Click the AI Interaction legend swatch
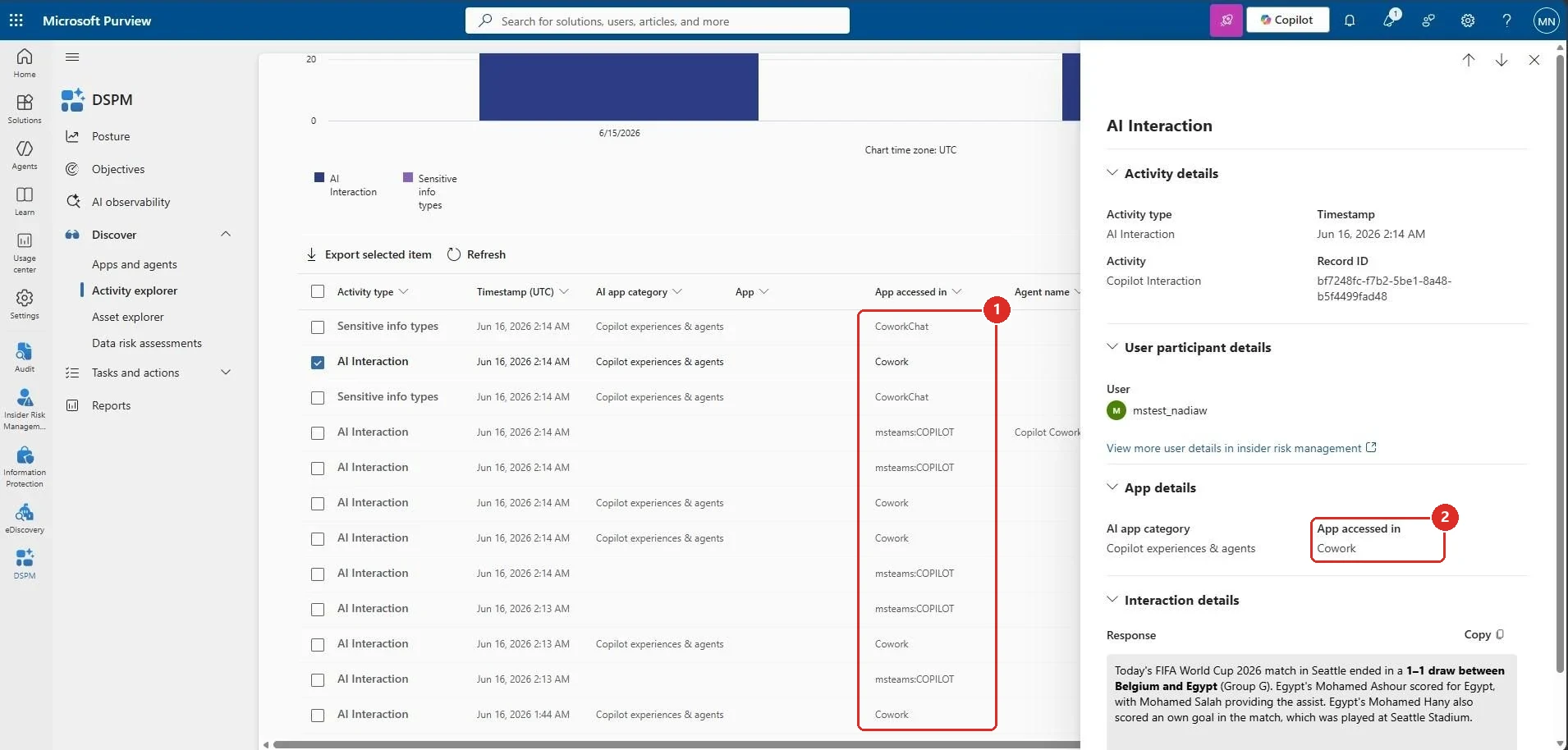This screenshot has width=1568, height=750. 319,177
